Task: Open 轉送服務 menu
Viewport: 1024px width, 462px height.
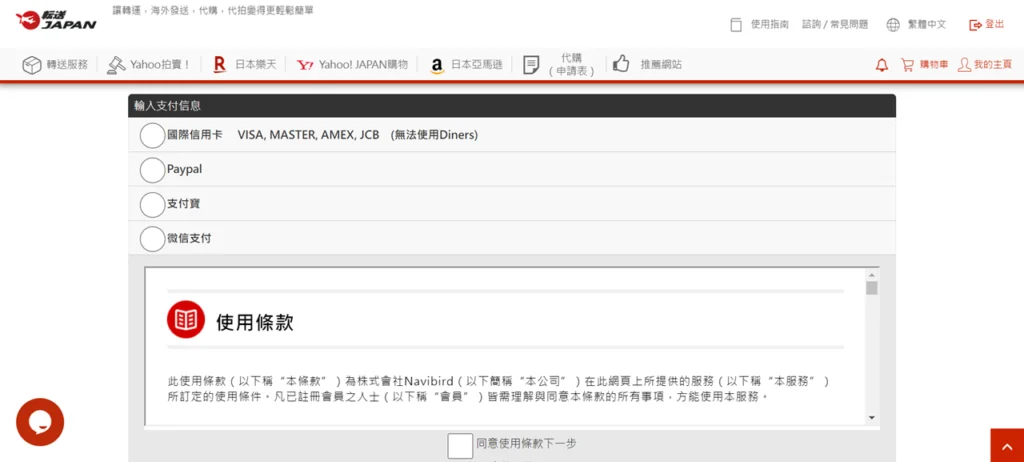Action: (67, 65)
